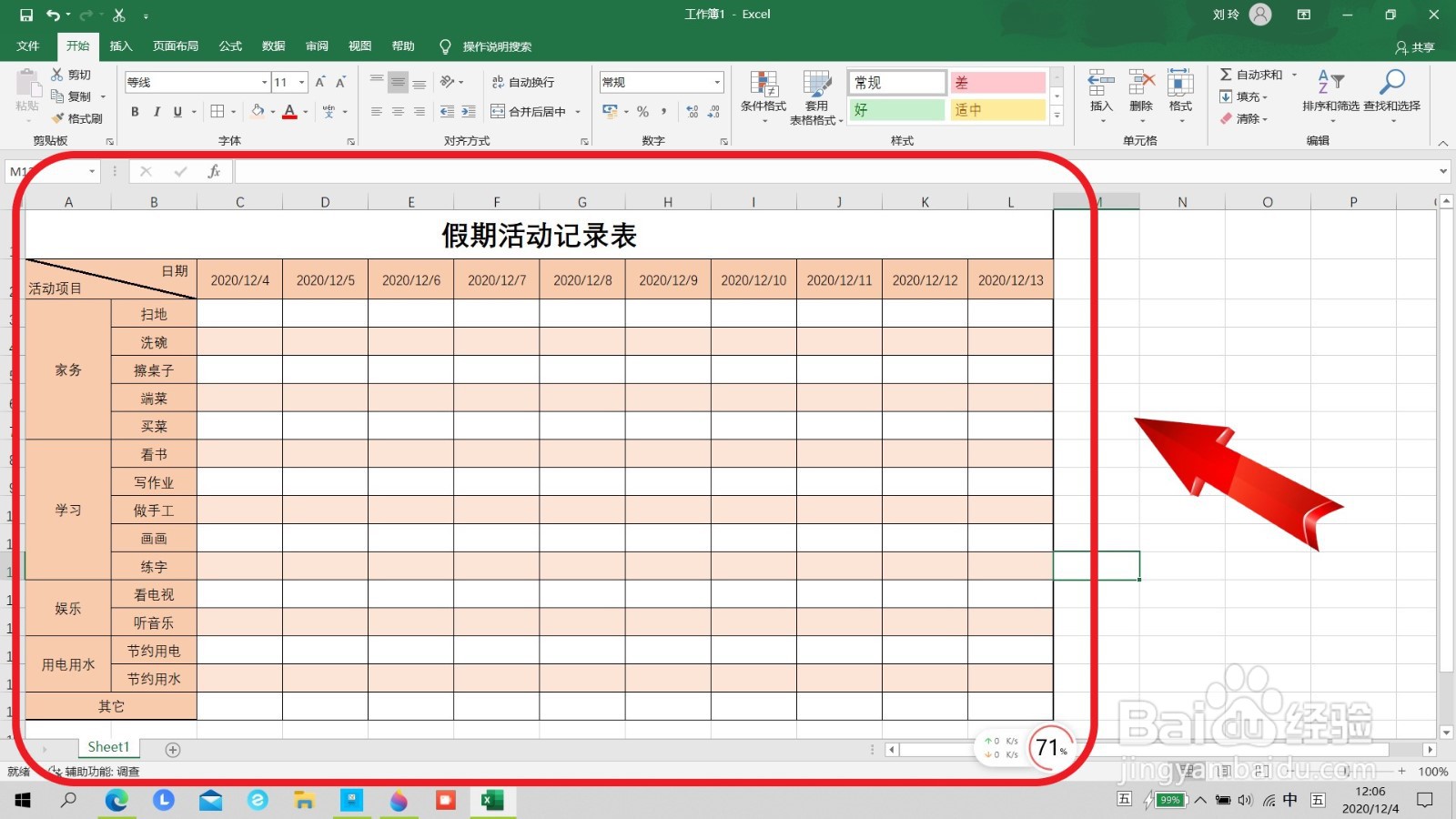Viewport: 1456px width, 819px height.
Task: Open the cell Format (格式) menu
Action: pos(1180,96)
